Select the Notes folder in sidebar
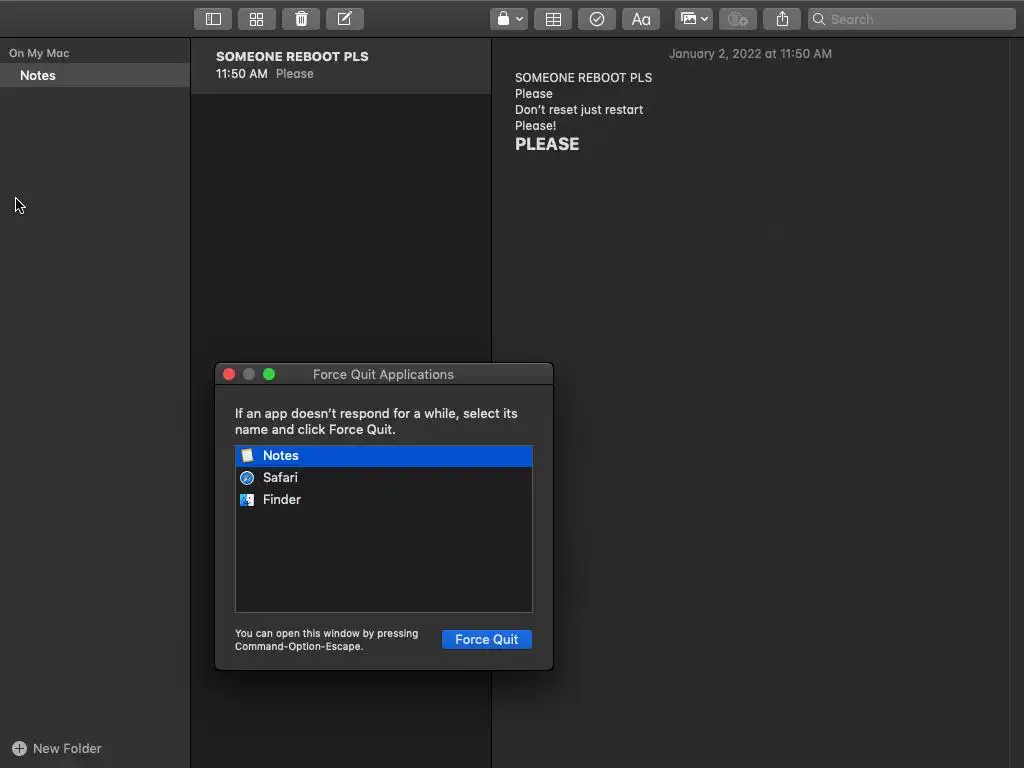Viewport: 1024px width, 768px height. point(95,75)
